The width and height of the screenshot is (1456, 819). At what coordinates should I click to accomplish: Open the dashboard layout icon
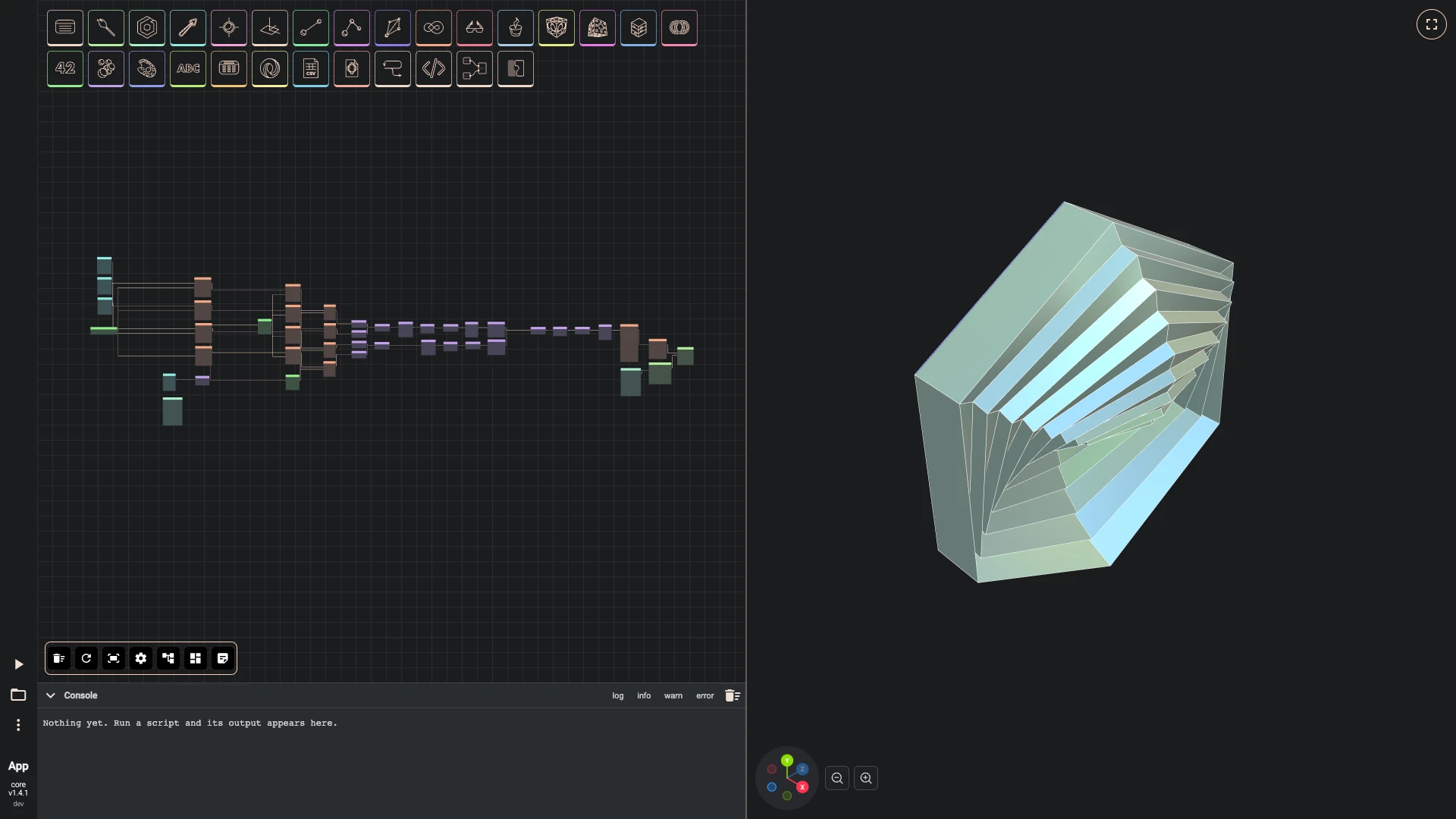(196, 658)
